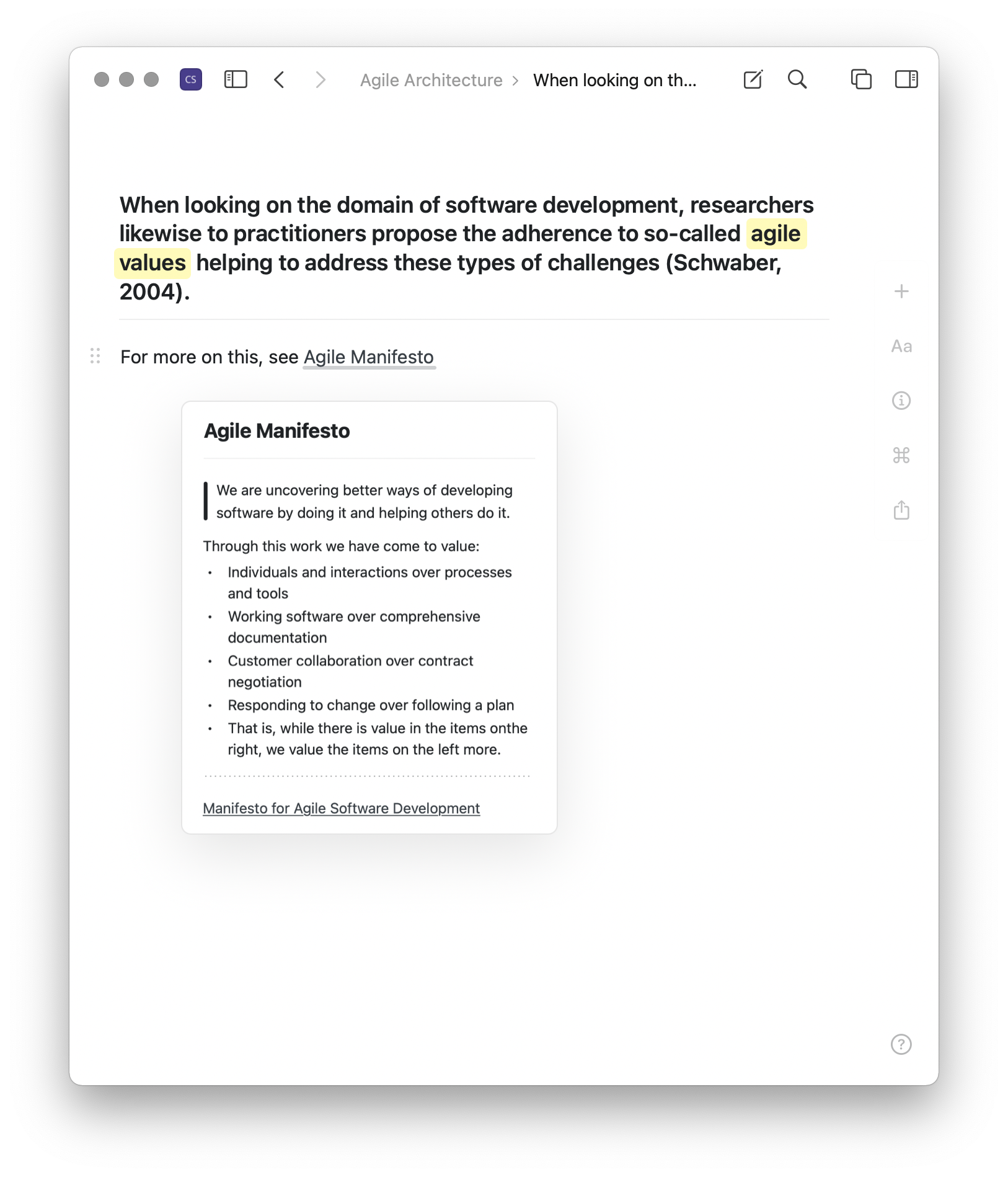Click the highlighted 'values' word
1008x1177 pixels.
tap(153, 263)
